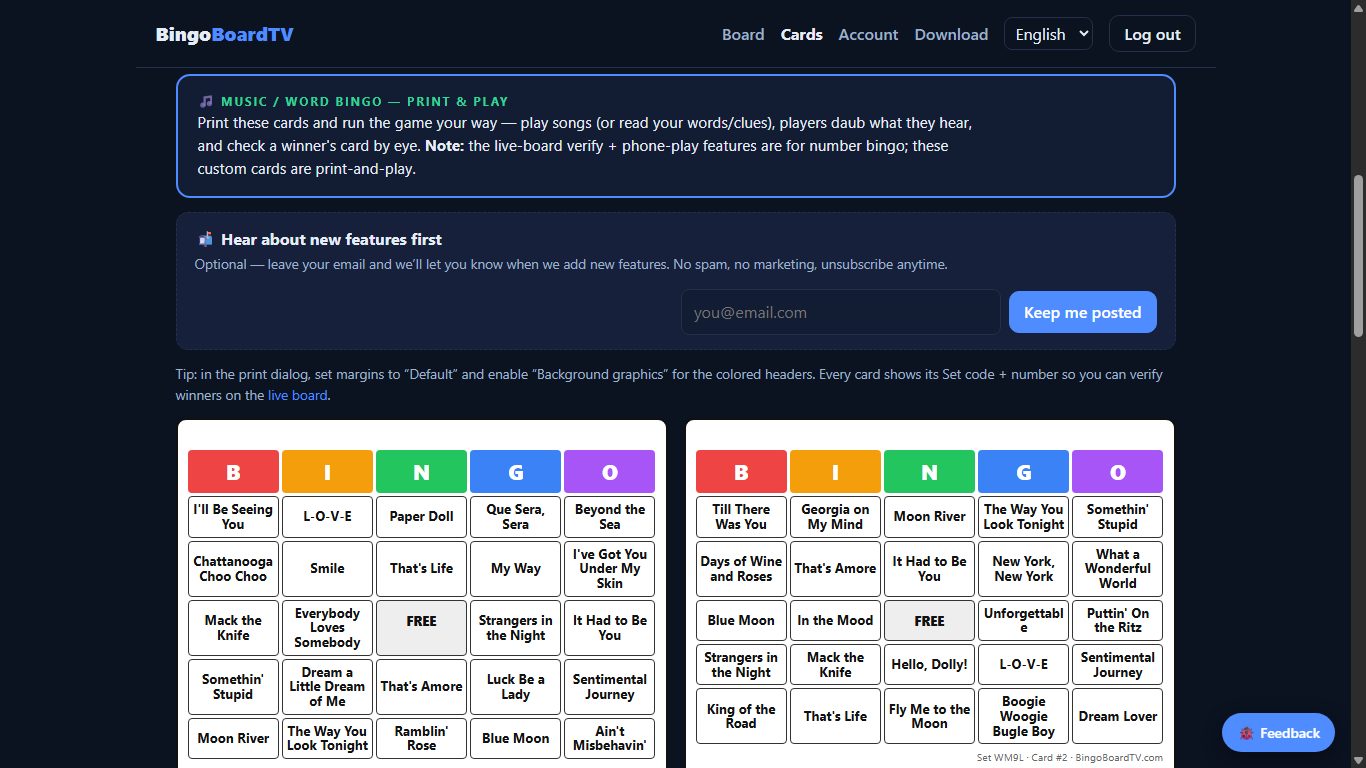Click Blue Moon on the second card
1366x768 pixels.
(x=741, y=621)
